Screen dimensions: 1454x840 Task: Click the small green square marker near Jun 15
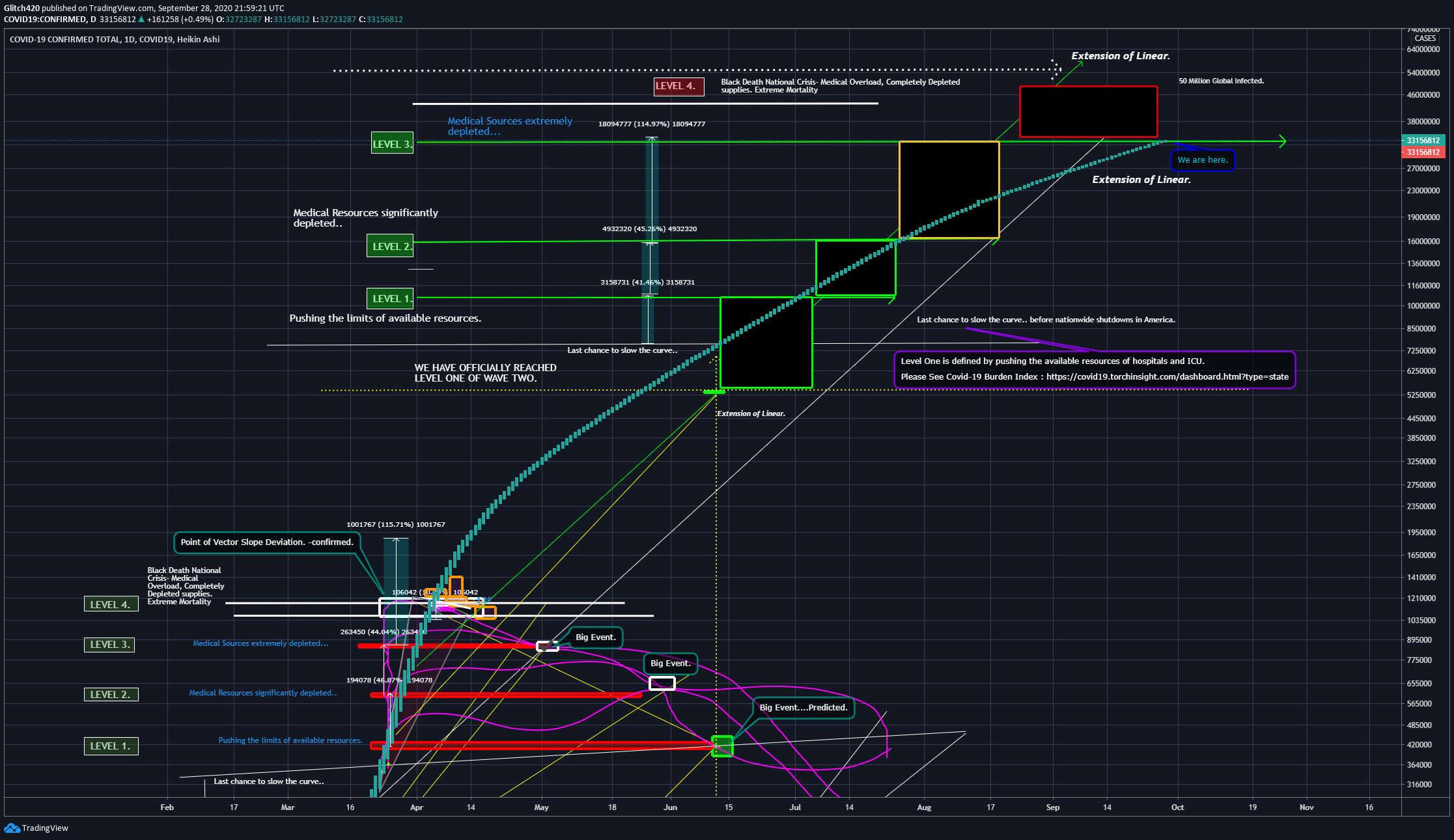pos(722,746)
